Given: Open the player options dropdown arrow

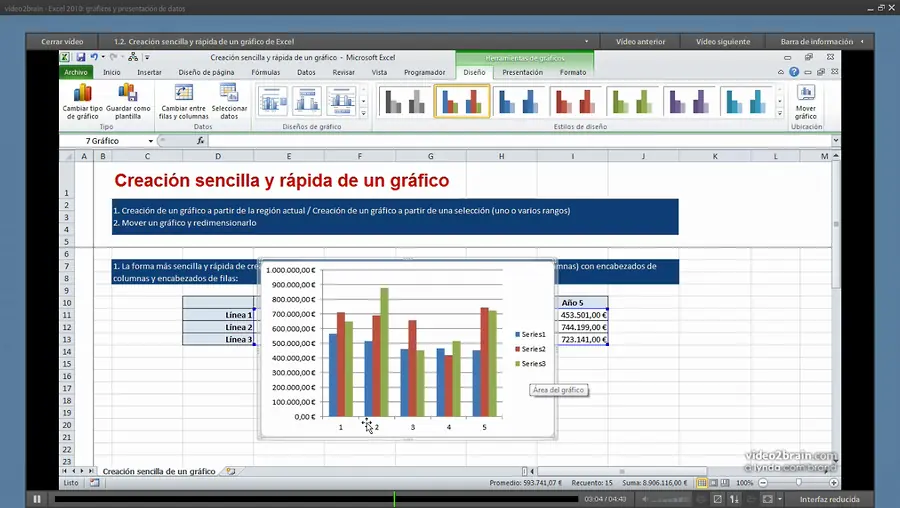Looking at the screenshot, I should coord(779,499).
